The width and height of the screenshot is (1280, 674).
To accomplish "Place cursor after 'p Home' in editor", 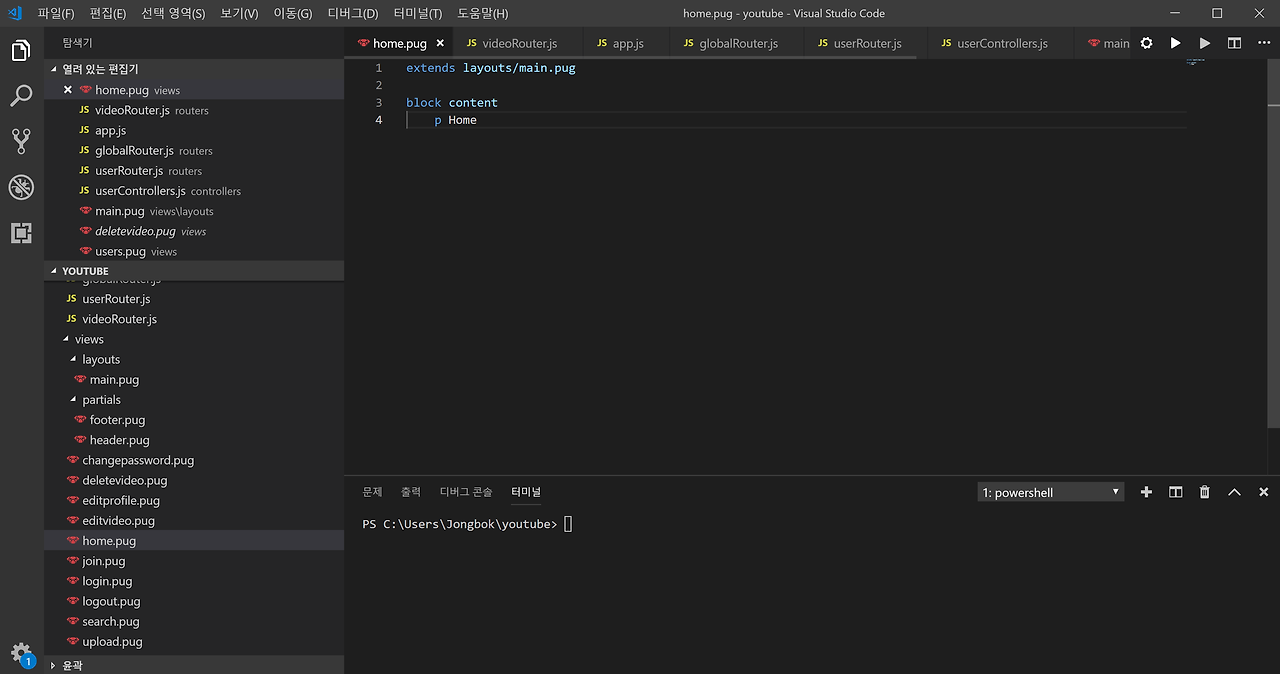I will pos(478,120).
